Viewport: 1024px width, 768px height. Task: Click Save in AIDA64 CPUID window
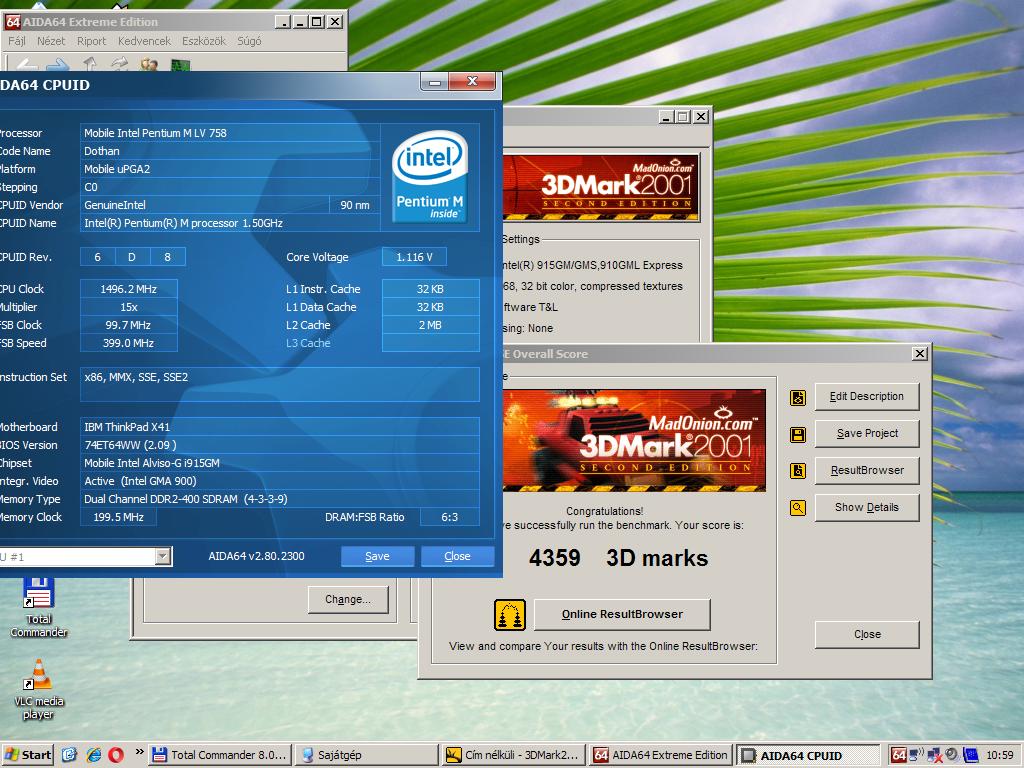point(377,556)
